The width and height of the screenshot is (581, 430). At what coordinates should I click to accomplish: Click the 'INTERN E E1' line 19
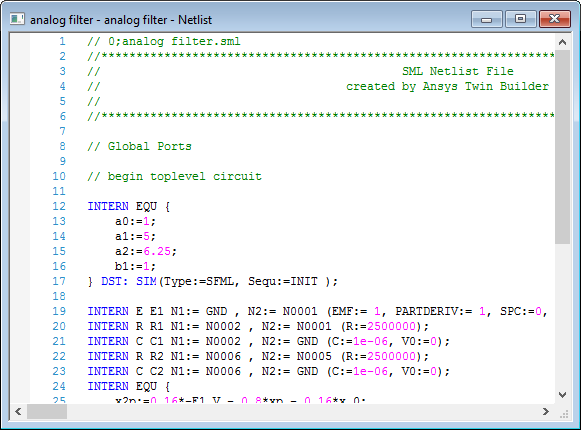(x=317, y=311)
